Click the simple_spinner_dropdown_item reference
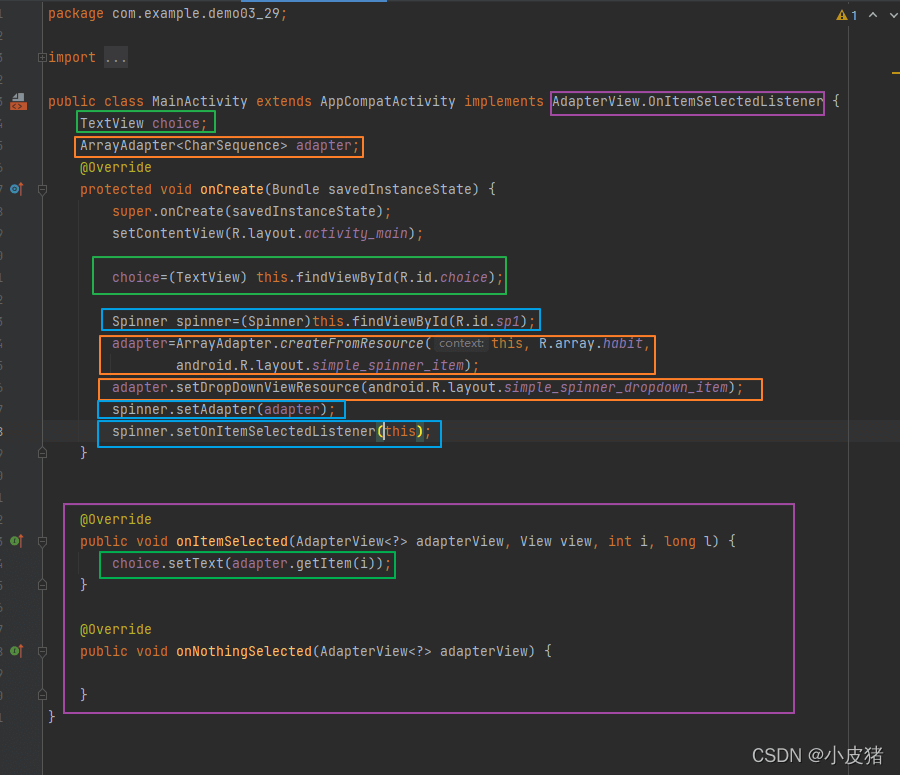The height and width of the screenshot is (775, 900). (616, 387)
